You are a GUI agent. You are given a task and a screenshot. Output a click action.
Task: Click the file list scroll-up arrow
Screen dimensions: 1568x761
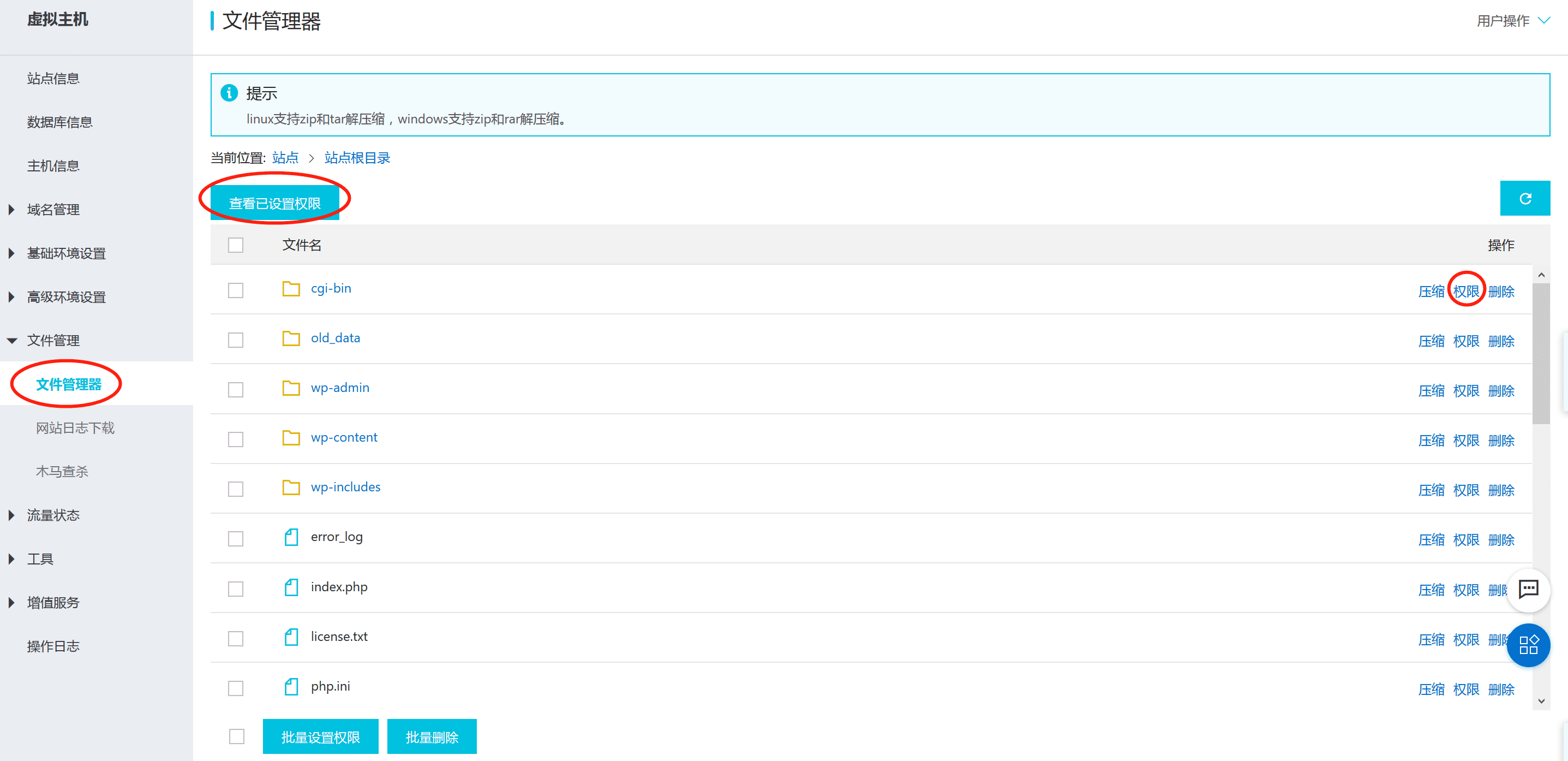(1541, 275)
